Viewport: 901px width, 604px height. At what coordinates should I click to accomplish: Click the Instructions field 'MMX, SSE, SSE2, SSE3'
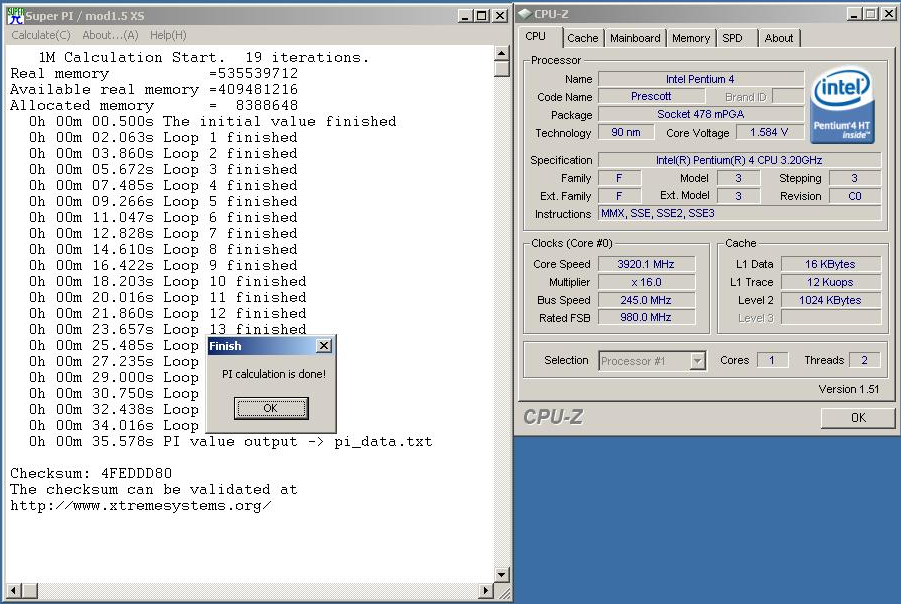[739, 213]
